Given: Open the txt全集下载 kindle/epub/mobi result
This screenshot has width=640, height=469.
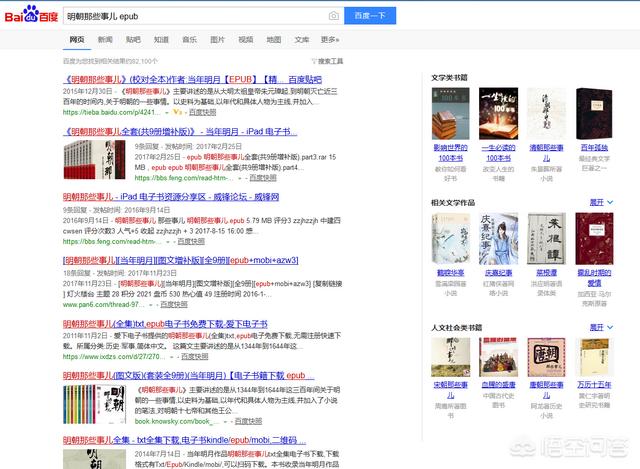Looking at the screenshot, I should [184, 440].
